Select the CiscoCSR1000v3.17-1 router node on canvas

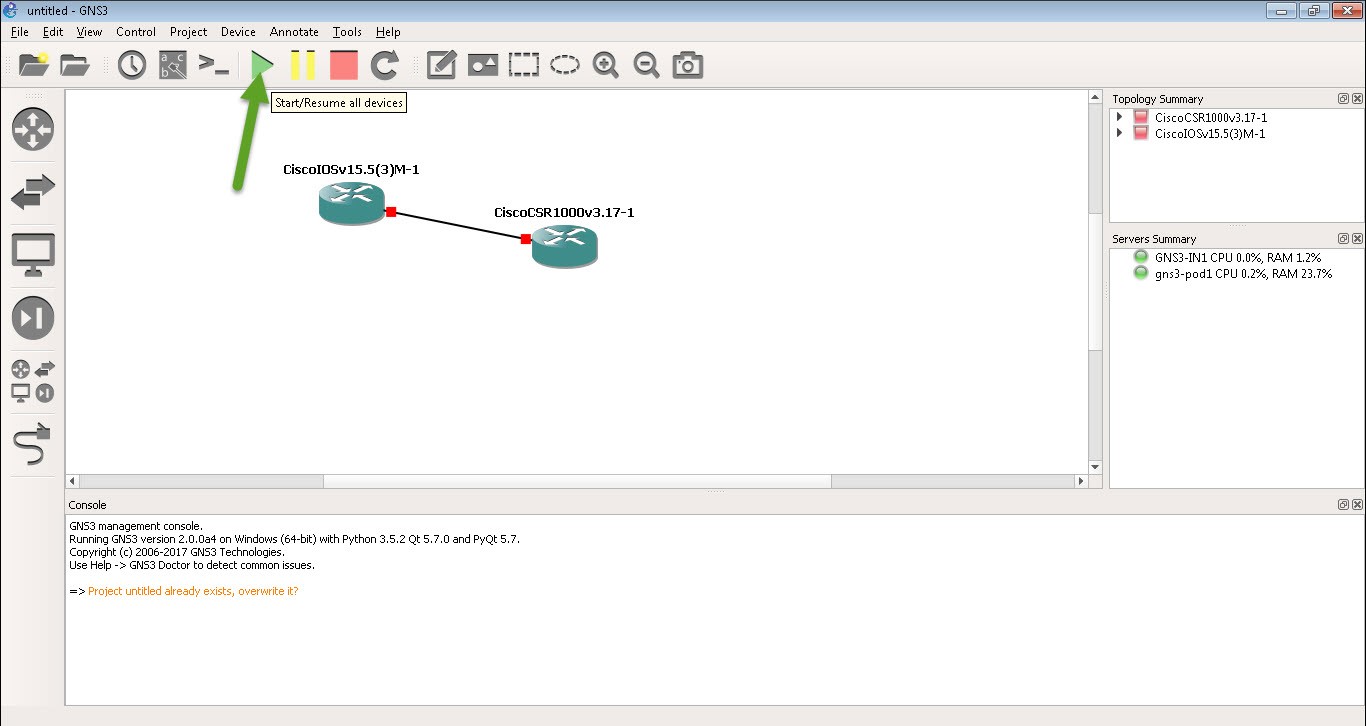click(x=564, y=246)
